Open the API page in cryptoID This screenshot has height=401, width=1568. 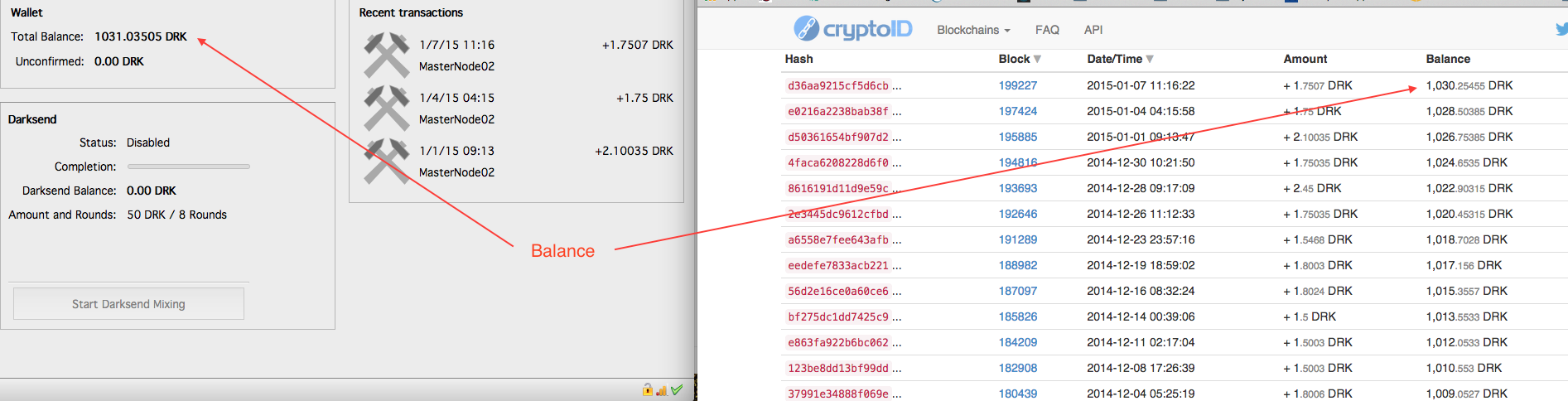point(1093,30)
